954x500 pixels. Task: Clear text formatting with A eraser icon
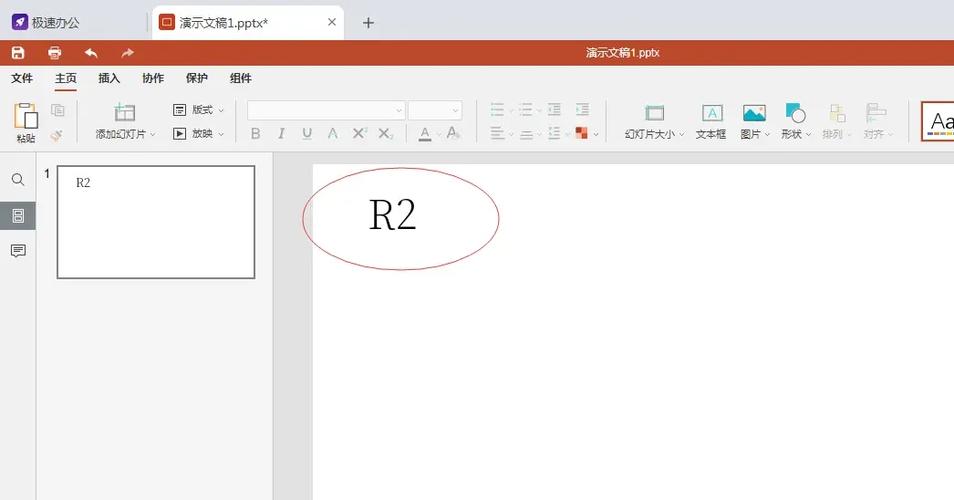point(453,133)
